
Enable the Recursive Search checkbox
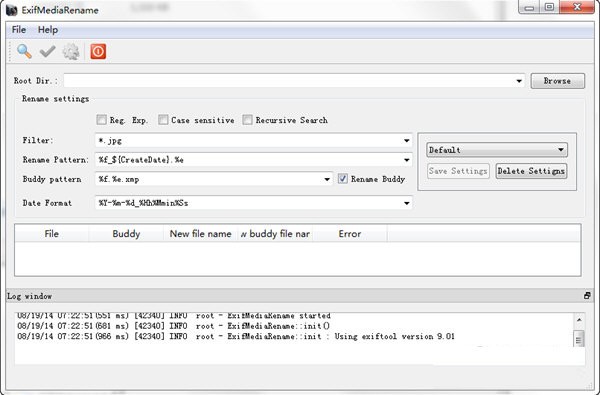tap(247, 120)
